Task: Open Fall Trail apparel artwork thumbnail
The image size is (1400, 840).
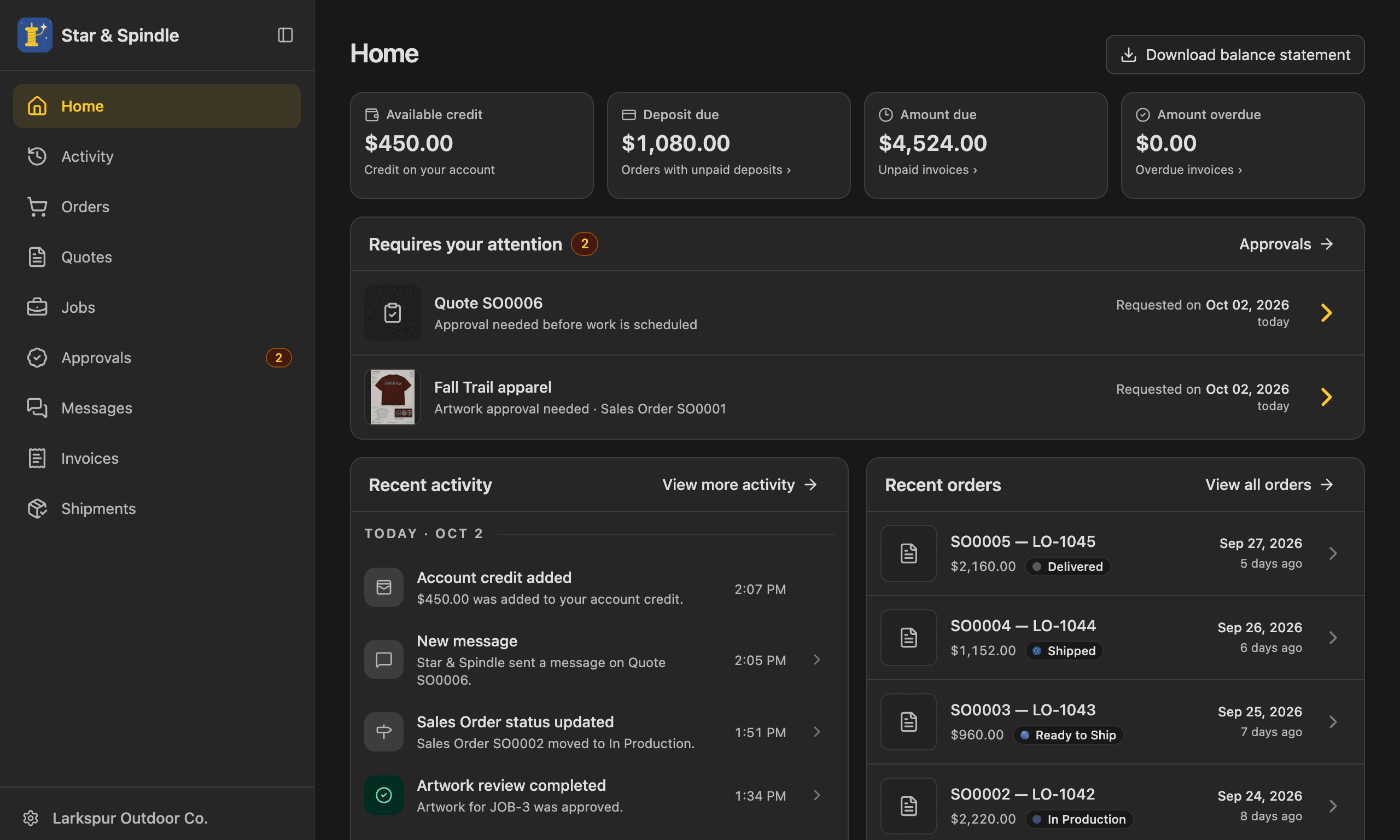Action: click(x=393, y=397)
